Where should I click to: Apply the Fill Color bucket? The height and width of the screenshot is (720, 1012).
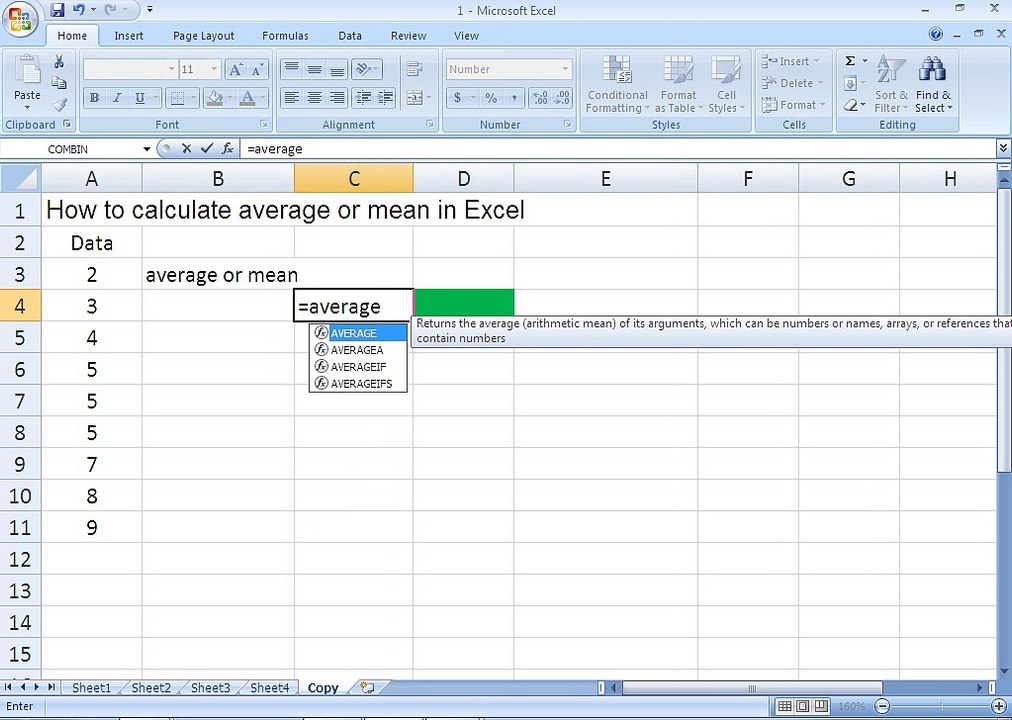(214, 98)
